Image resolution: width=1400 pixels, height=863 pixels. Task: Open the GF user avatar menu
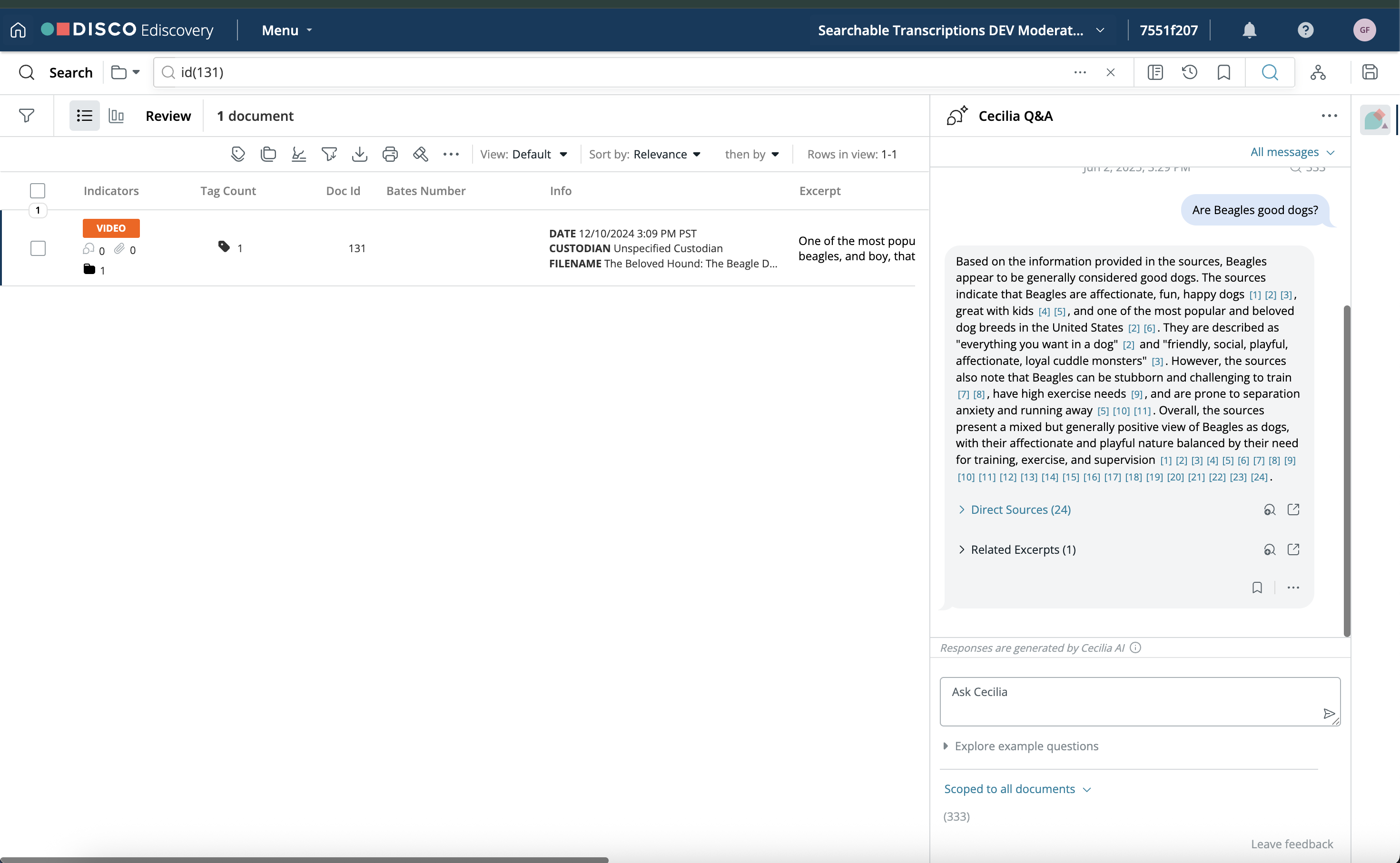(1364, 29)
